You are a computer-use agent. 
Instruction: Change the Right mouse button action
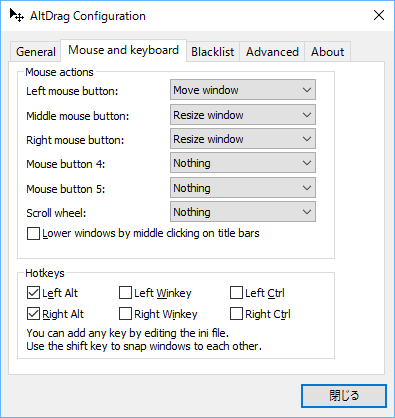[x=243, y=139]
